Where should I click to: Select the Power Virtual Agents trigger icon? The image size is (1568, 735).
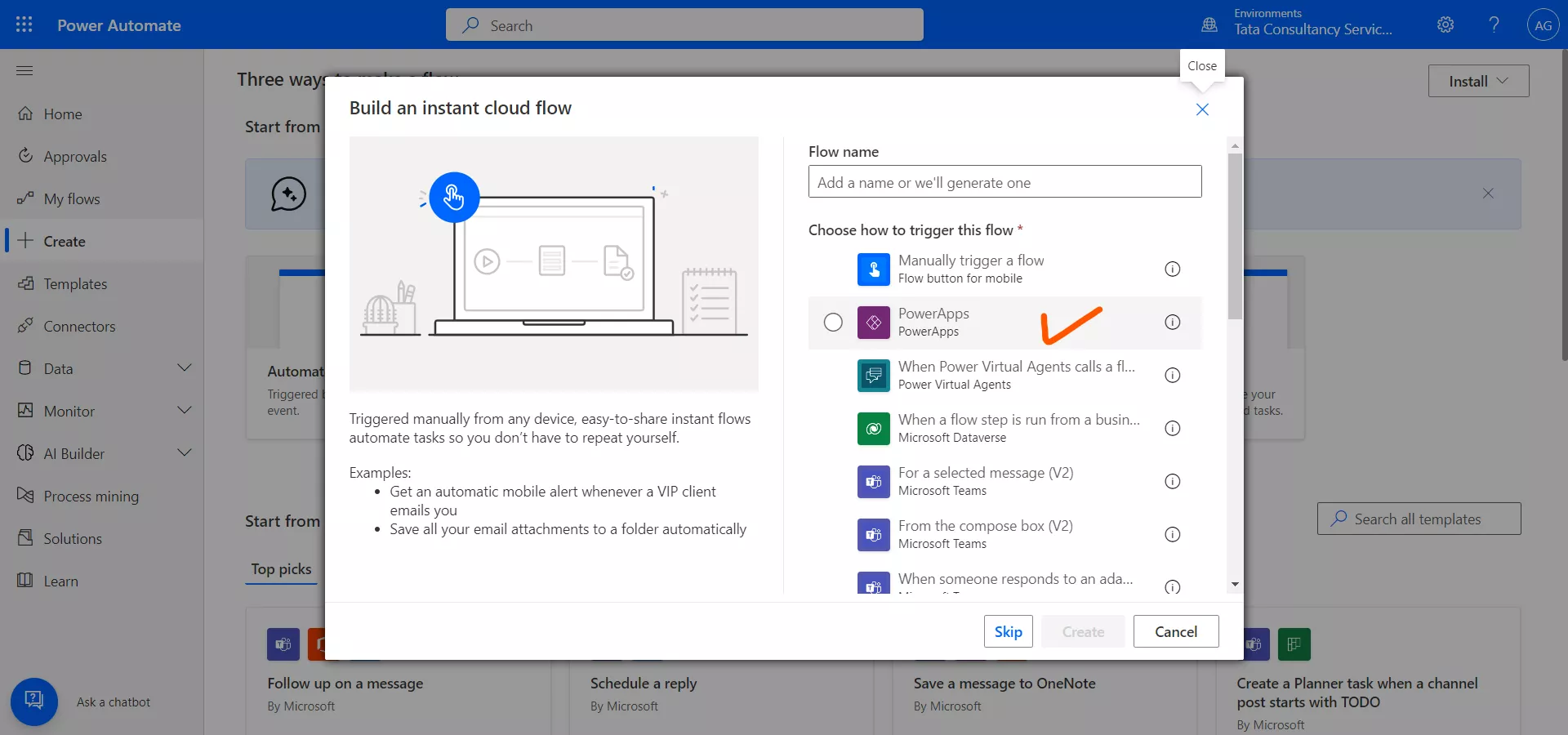point(873,376)
